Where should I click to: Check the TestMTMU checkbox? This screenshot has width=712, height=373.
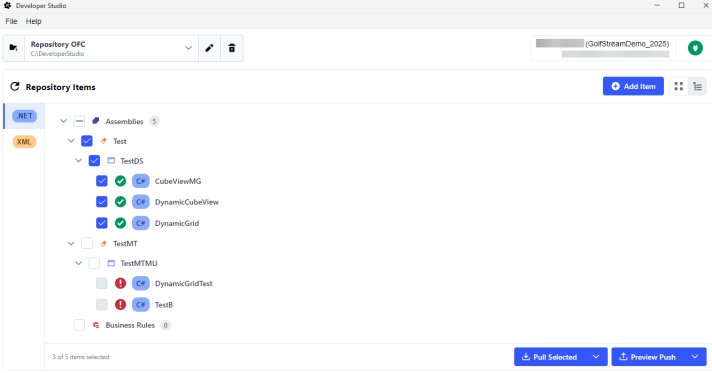coord(94,263)
